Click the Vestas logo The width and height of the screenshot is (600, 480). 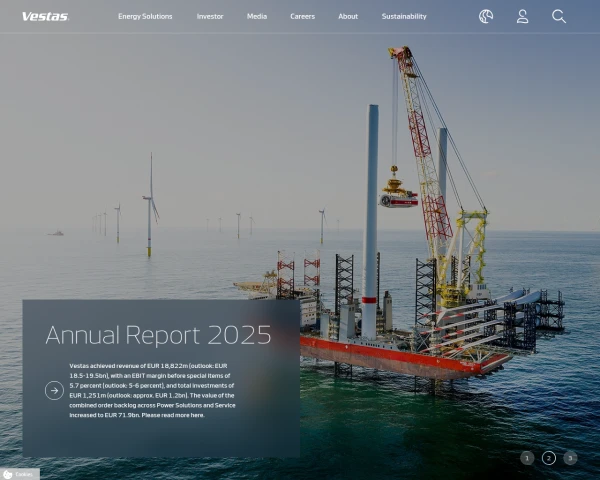coord(44,16)
